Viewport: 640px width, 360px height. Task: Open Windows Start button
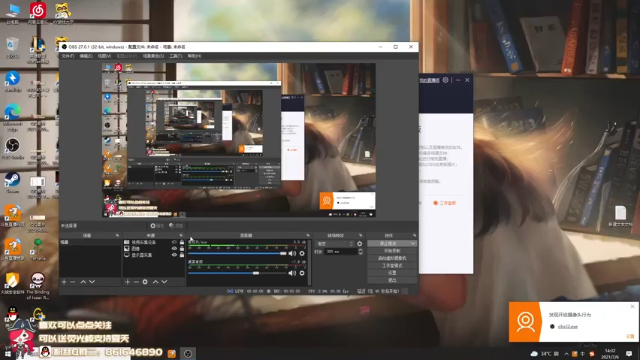[7, 353]
